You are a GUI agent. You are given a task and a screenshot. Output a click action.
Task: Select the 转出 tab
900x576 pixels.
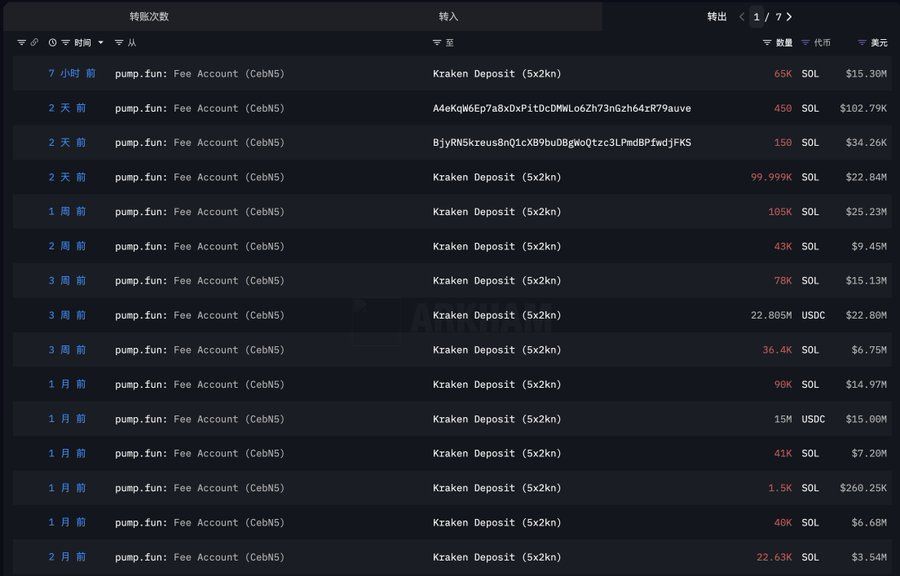717,17
